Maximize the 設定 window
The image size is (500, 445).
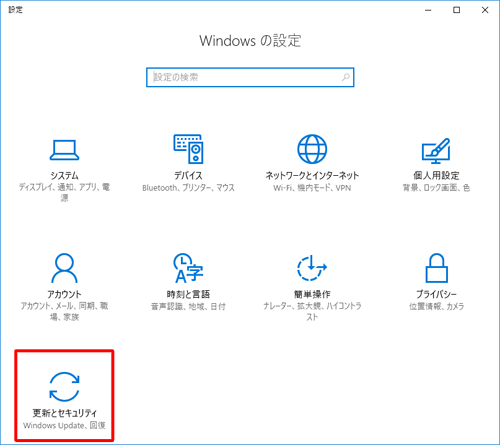457,10
